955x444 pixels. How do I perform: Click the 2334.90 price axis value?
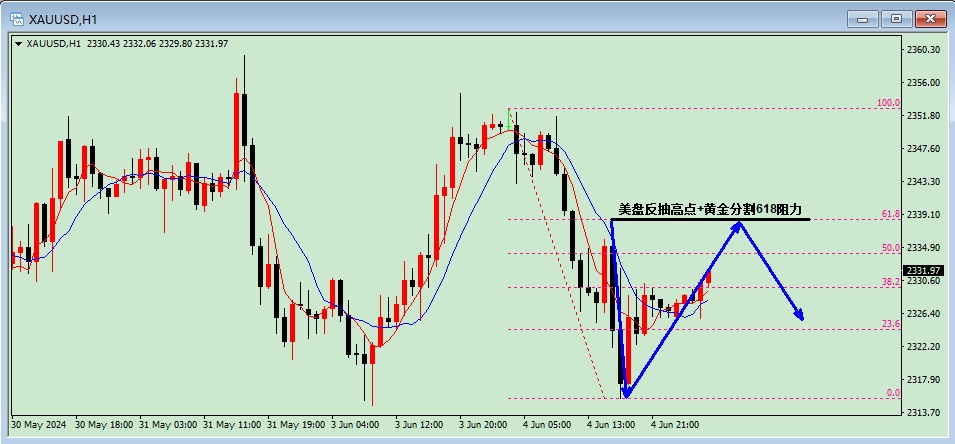[x=923, y=248]
